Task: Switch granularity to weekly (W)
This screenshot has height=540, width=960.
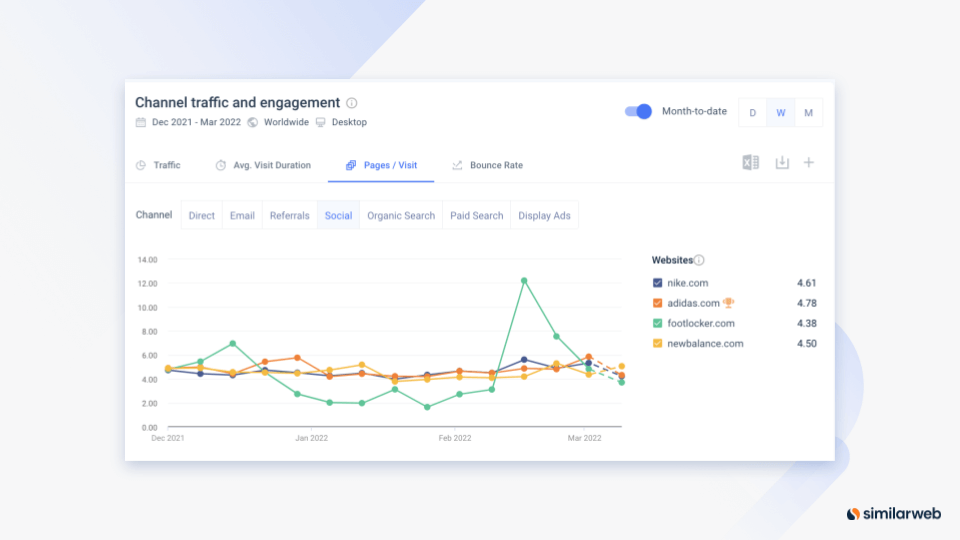Action: tap(781, 113)
